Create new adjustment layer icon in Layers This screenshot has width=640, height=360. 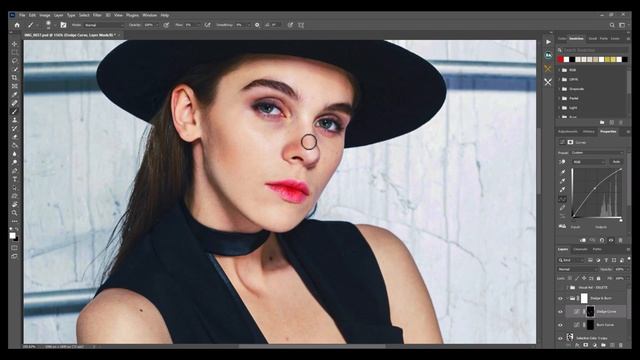click(595, 345)
